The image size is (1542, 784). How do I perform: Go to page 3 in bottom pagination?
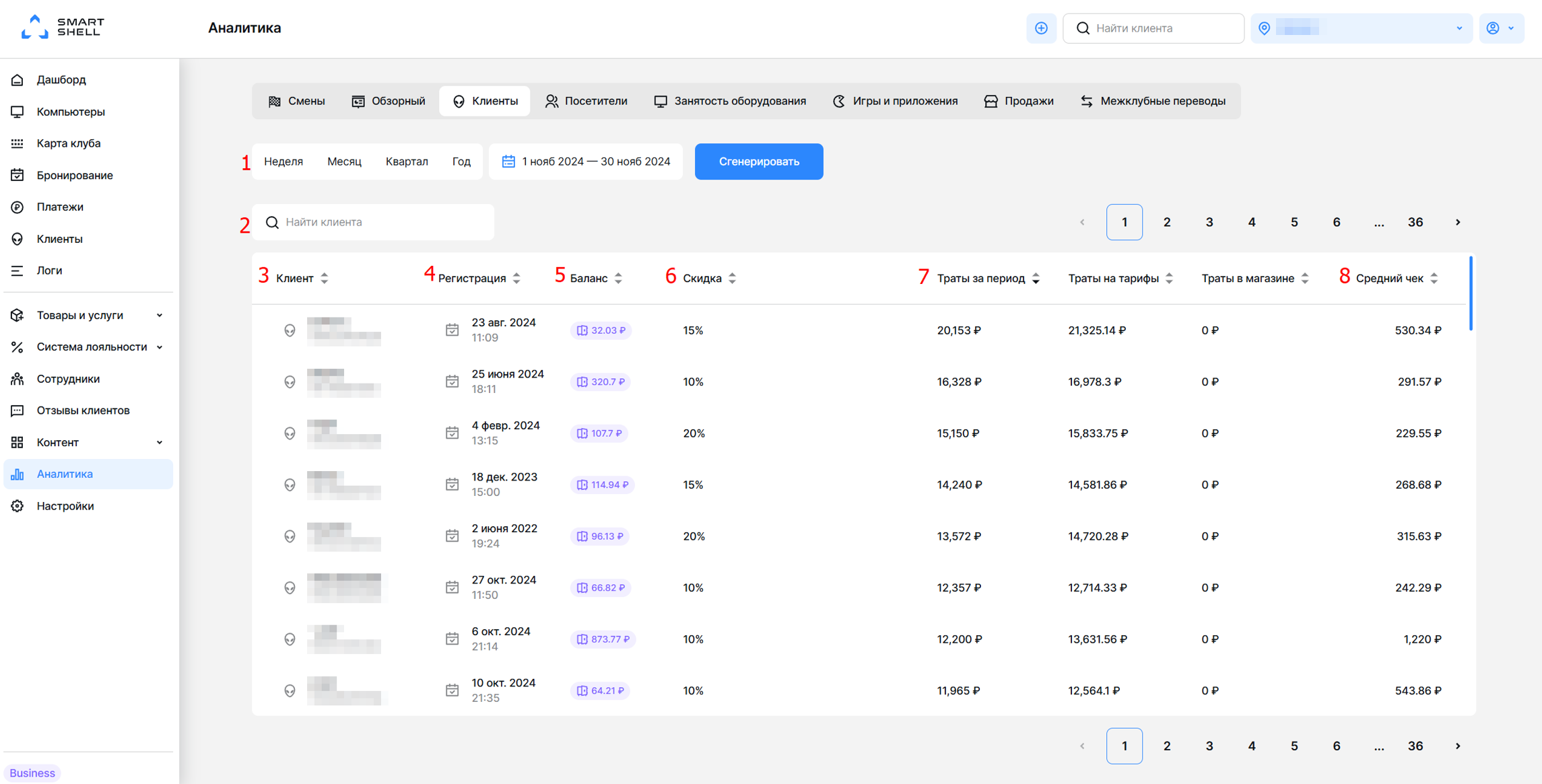[1209, 746]
